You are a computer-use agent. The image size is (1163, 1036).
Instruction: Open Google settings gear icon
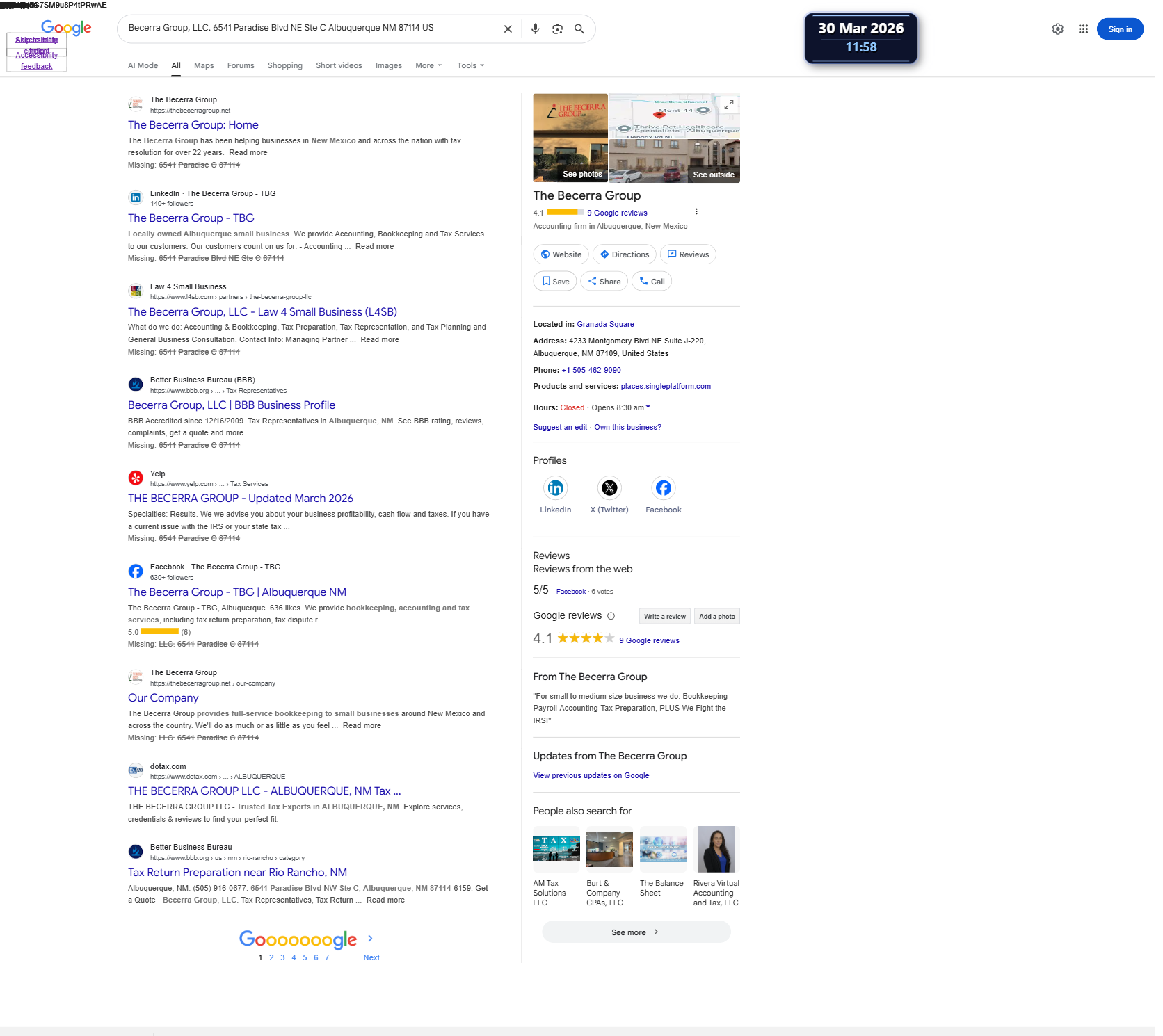(x=1057, y=29)
